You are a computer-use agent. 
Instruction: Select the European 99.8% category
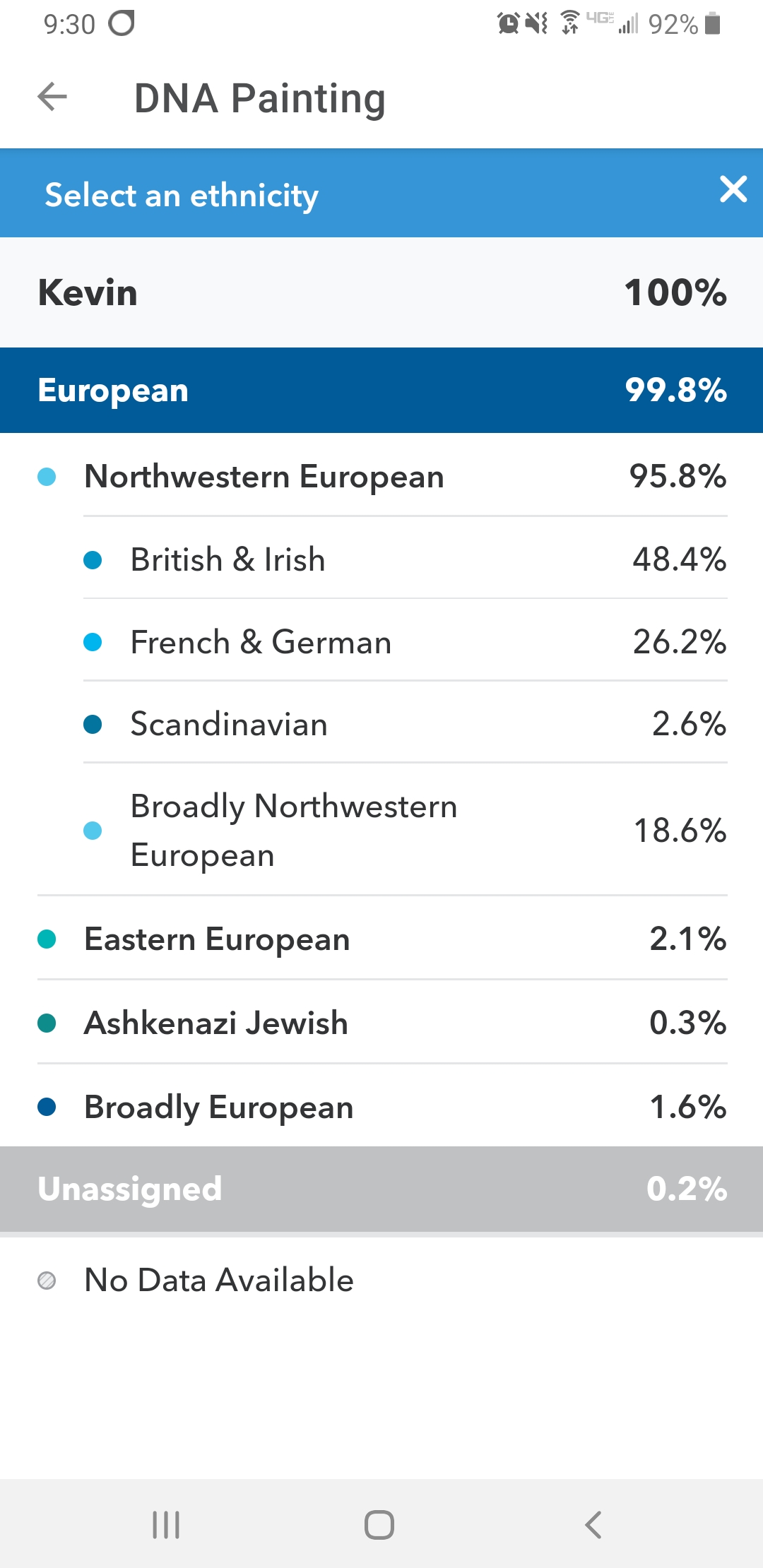(x=381, y=390)
